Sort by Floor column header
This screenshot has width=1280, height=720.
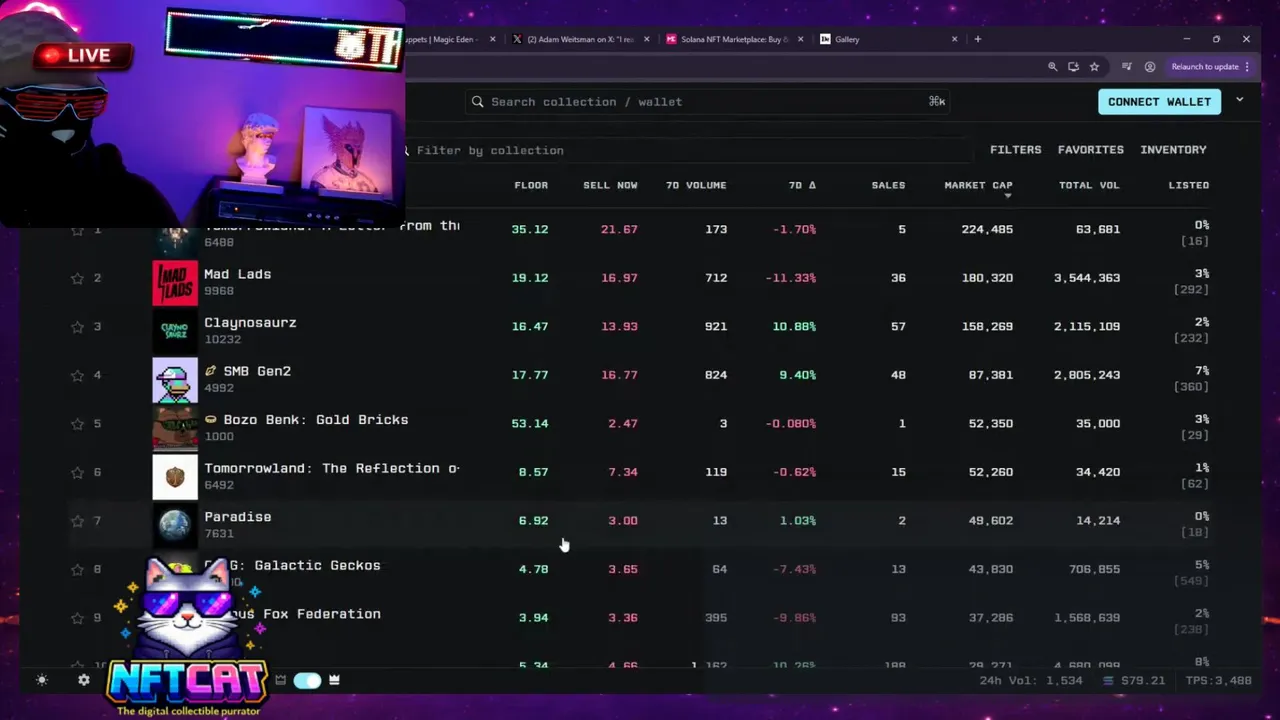point(531,185)
